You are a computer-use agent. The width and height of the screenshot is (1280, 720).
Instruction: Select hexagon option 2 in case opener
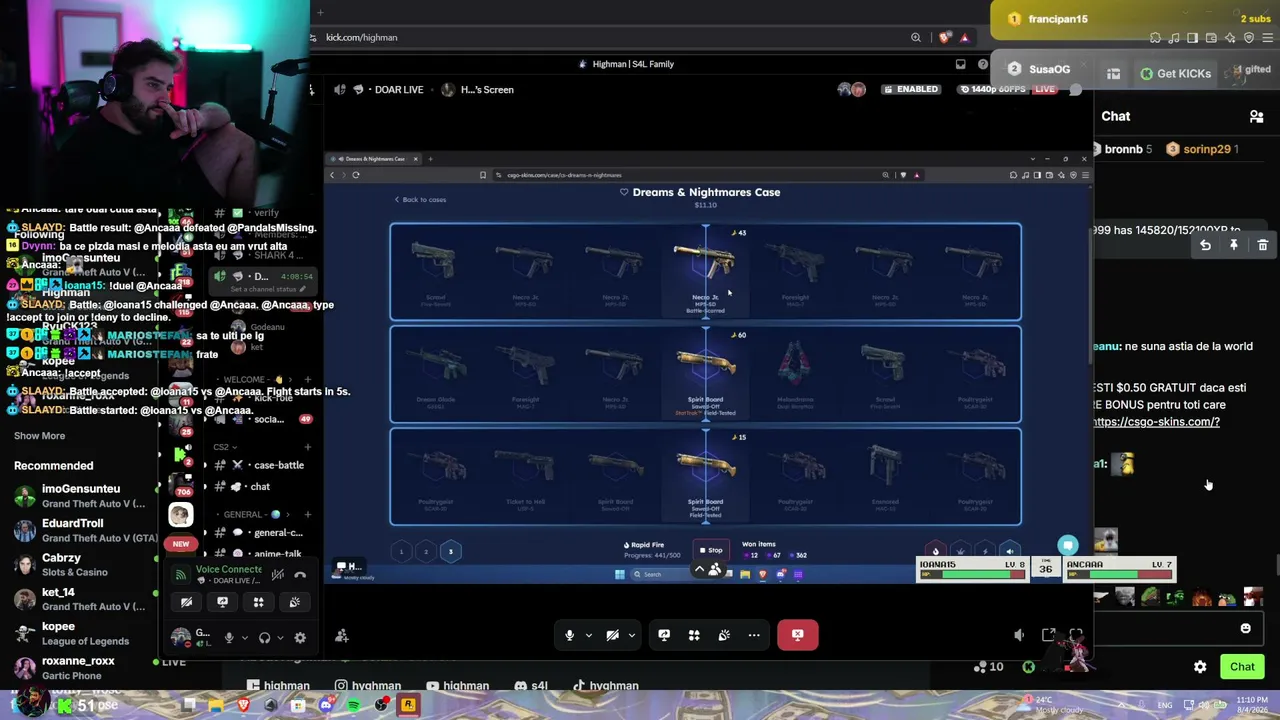425,551
